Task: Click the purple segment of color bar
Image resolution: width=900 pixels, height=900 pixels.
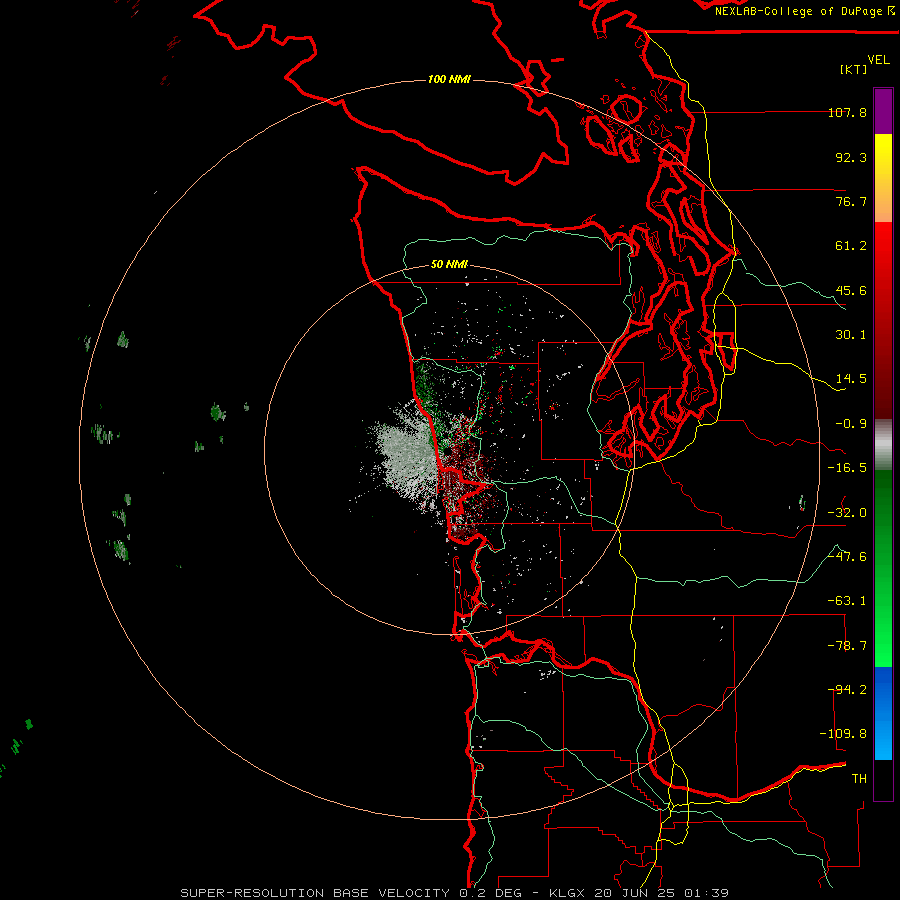Action: click(x=883, y=111)
